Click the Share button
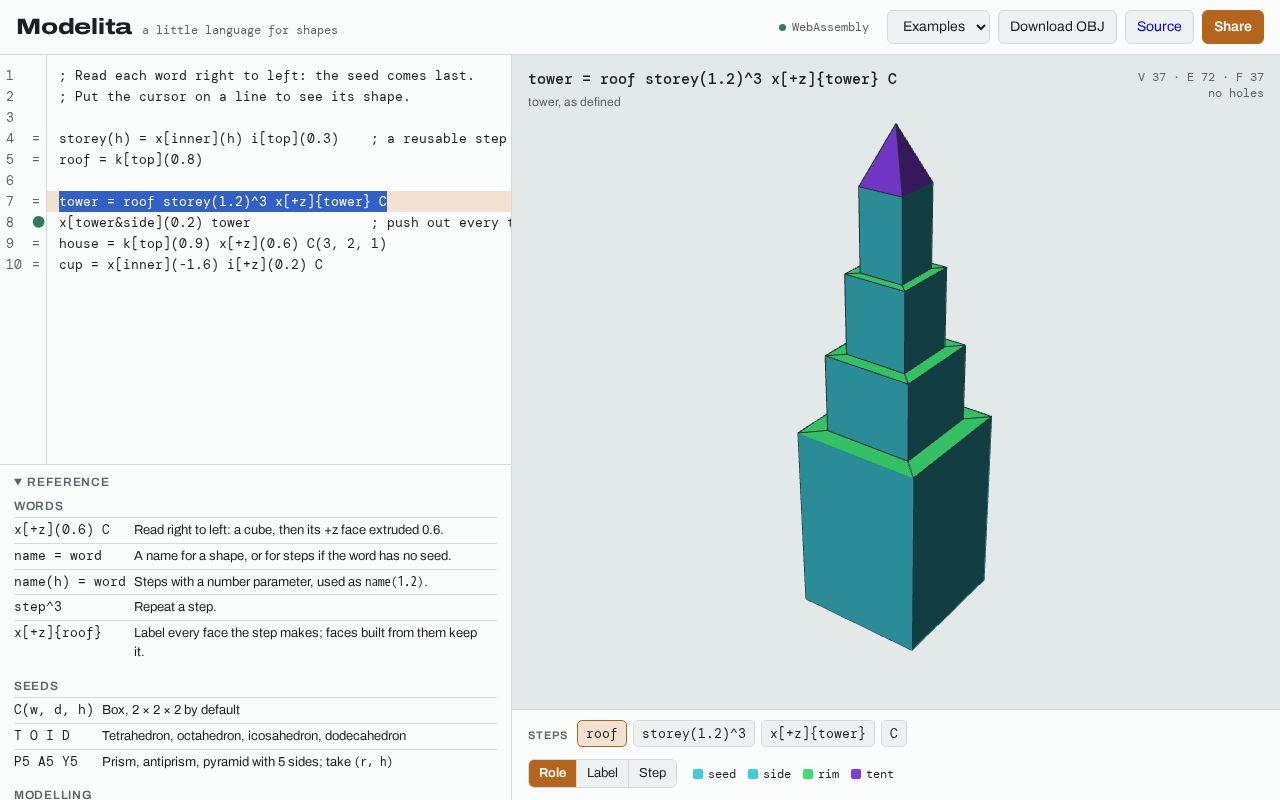 tap(1233, 27)
